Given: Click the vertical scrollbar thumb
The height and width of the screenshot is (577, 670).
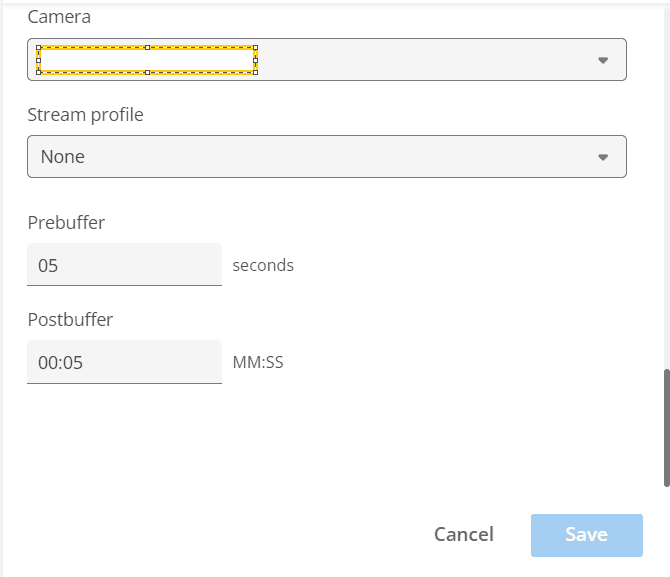Looking at the screenshot, I should (x=666, y=427).
